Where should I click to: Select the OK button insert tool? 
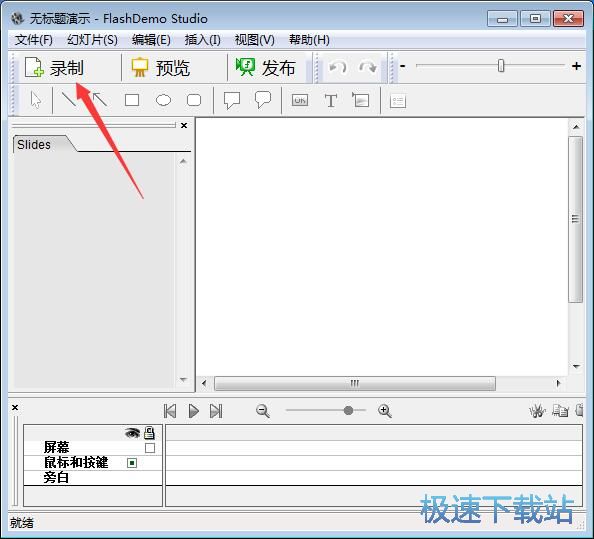pos(300,100)
